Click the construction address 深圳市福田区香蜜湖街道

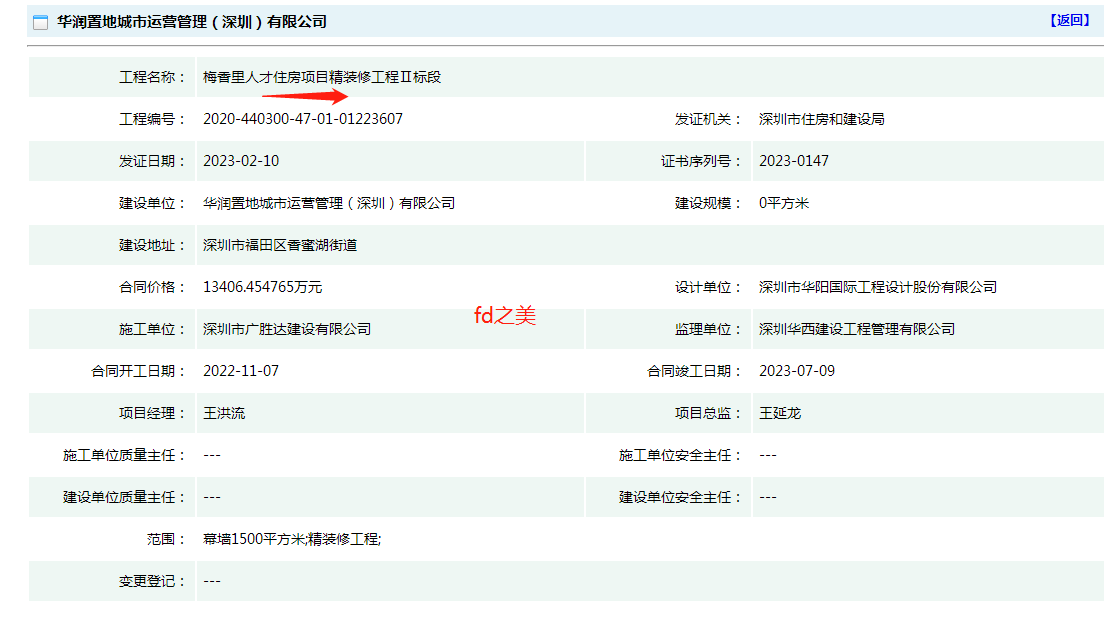click(x=279, y=245)
